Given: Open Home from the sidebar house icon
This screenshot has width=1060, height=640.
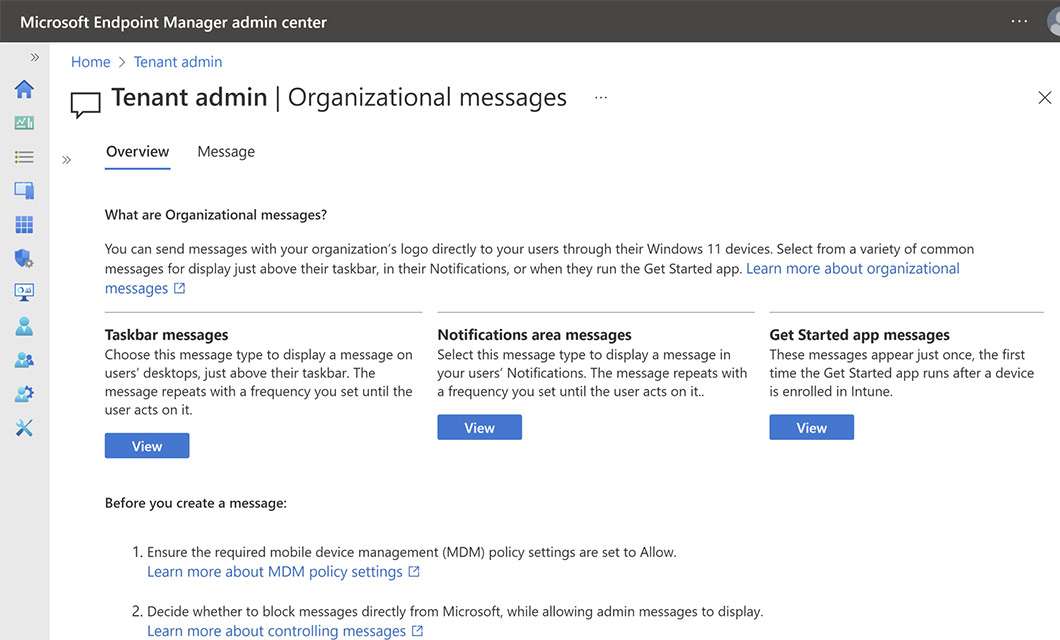Looking at the screenshot, I should [x=24, y=89].
